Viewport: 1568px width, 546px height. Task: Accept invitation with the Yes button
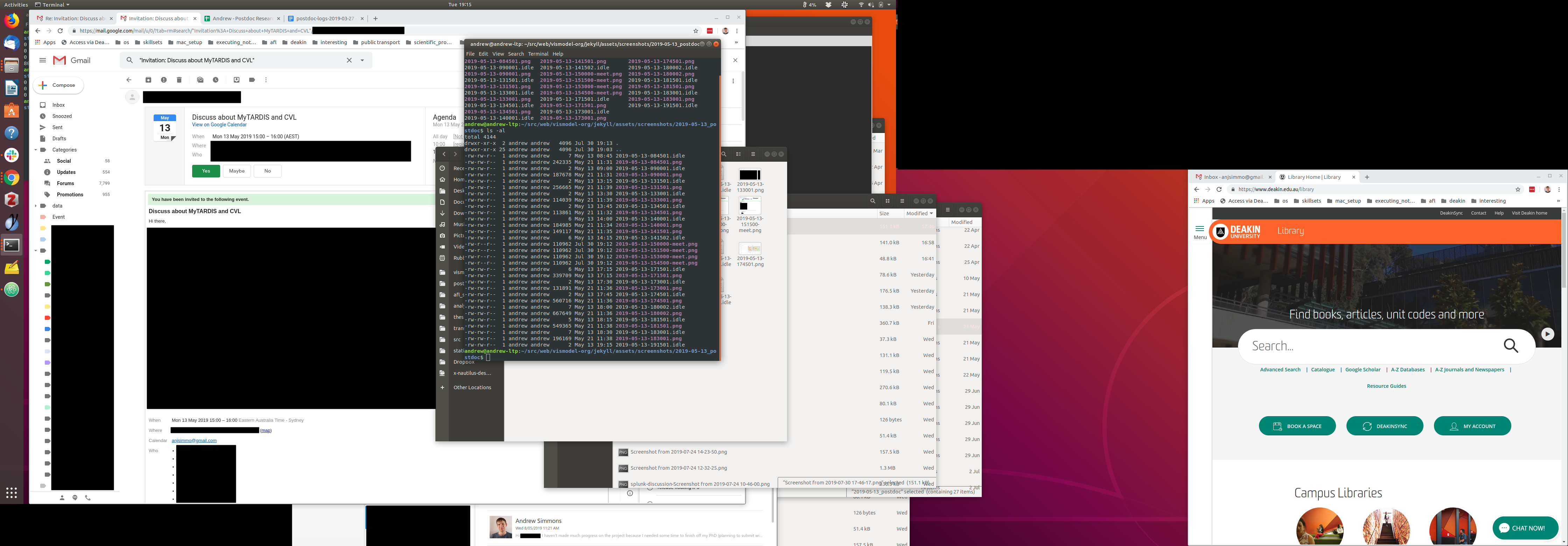[206, 171]
